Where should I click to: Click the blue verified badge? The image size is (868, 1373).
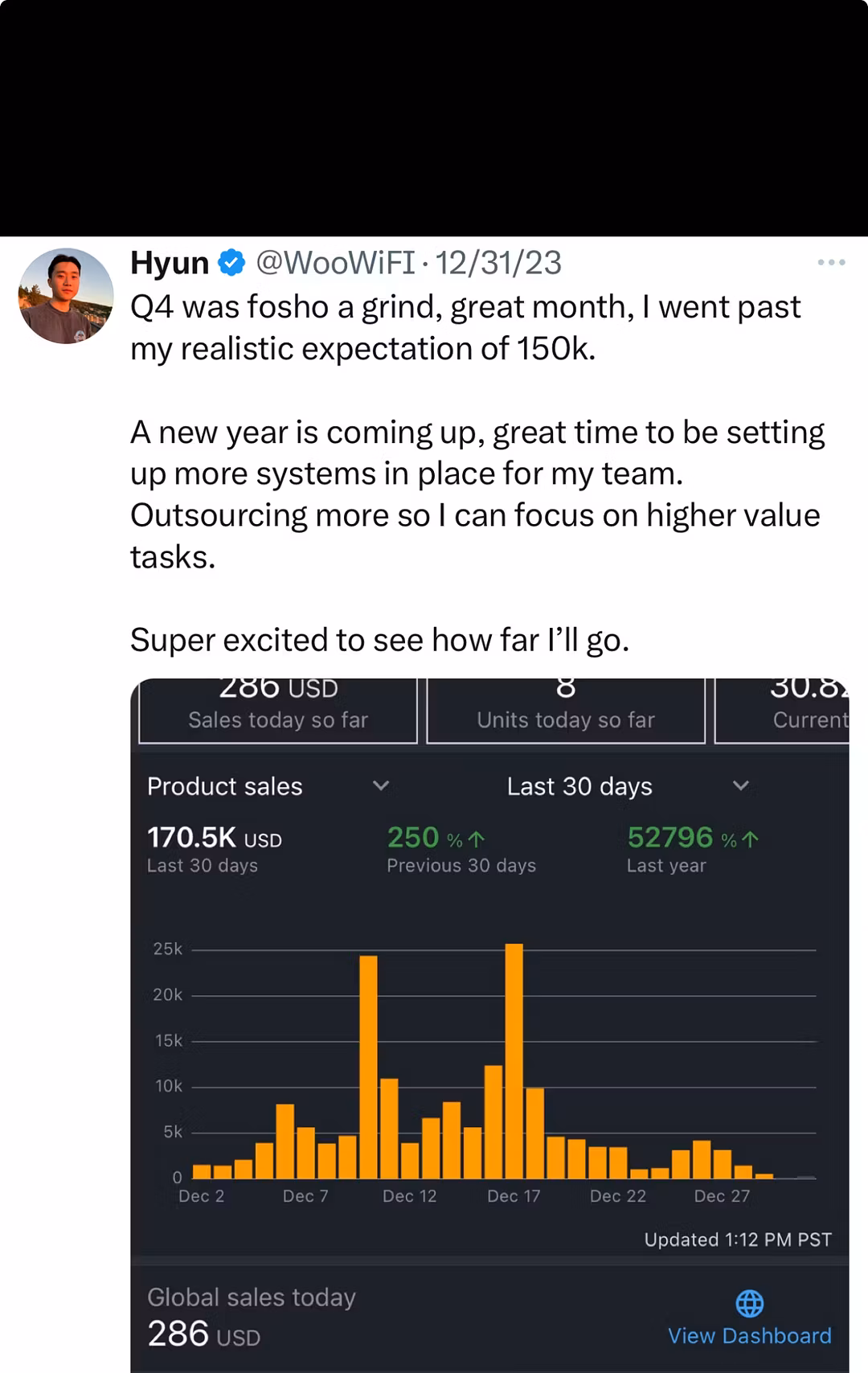[x=232, y=263]
